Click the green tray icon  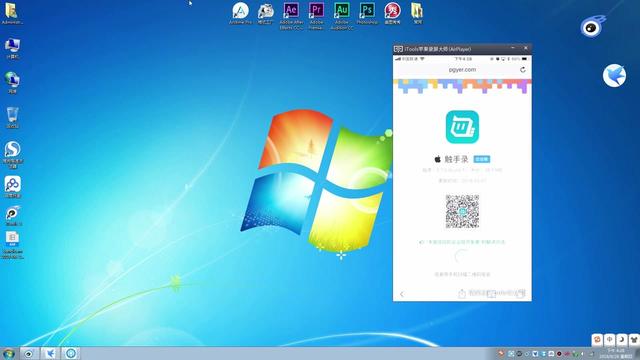point(575,353)
